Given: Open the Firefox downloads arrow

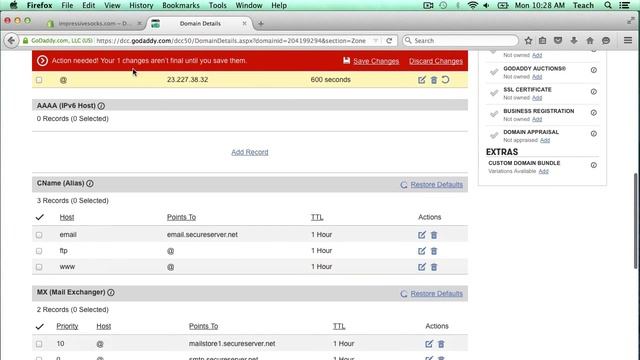Looking at the screenshot, I should 574,40.
